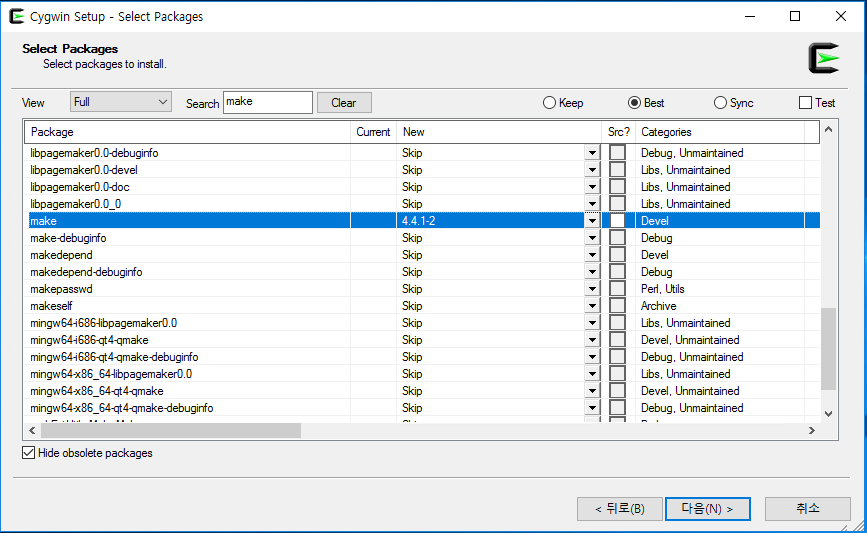
Task: Click the scroll right arrow
Action: click(x=812, y=430)
